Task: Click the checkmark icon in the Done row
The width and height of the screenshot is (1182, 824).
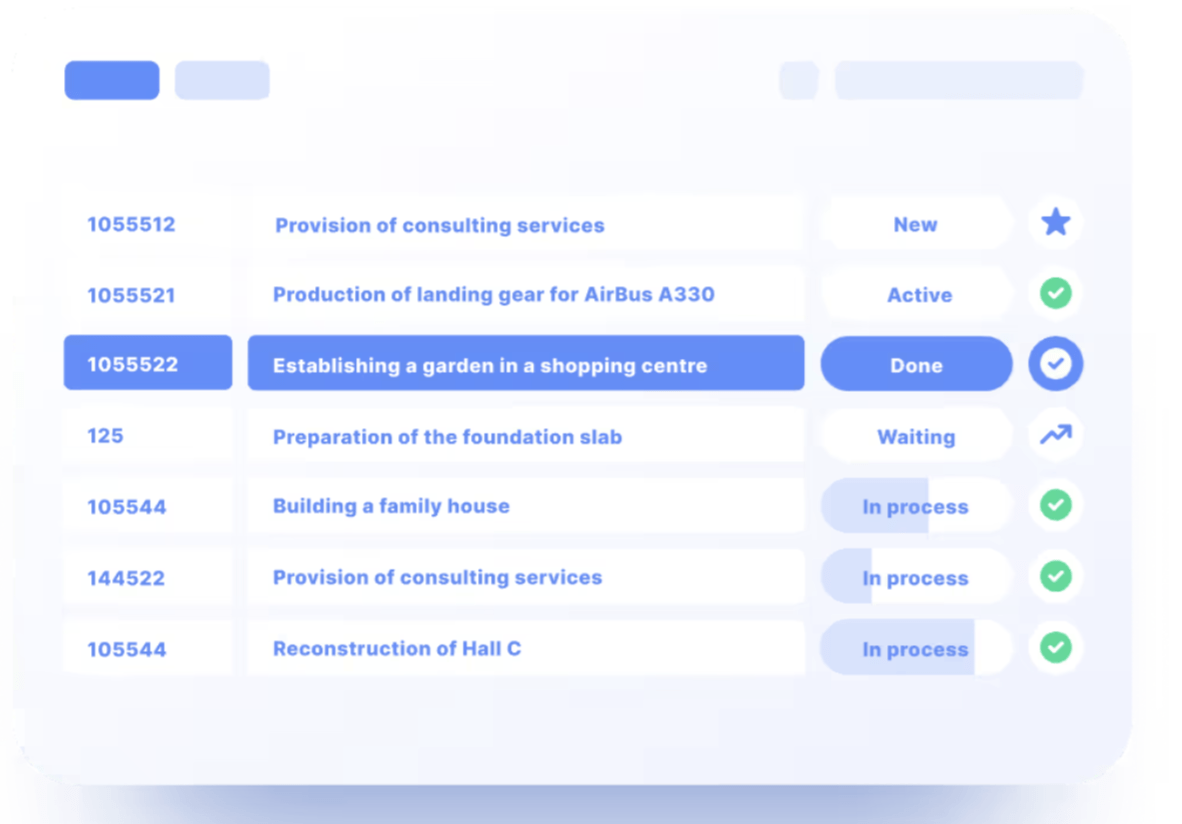Action: click(1055, 364)
